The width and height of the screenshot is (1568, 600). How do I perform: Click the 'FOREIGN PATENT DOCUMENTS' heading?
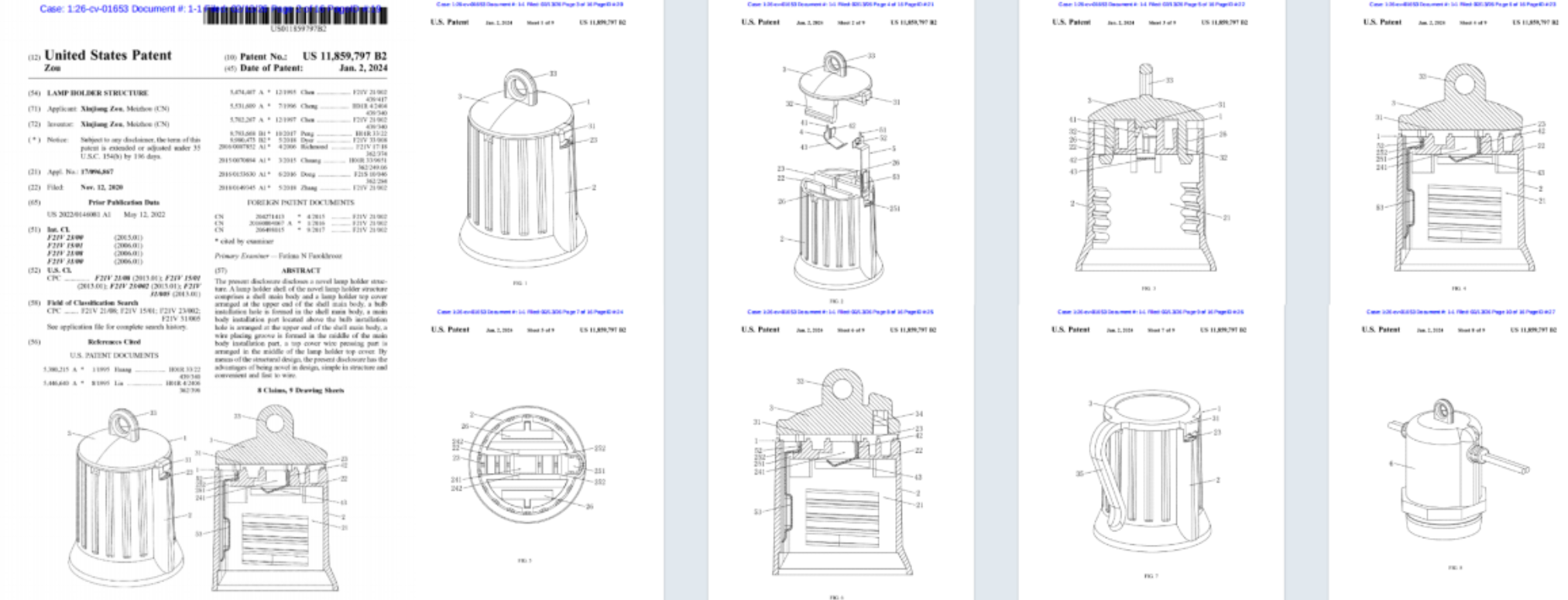point(300,203)
